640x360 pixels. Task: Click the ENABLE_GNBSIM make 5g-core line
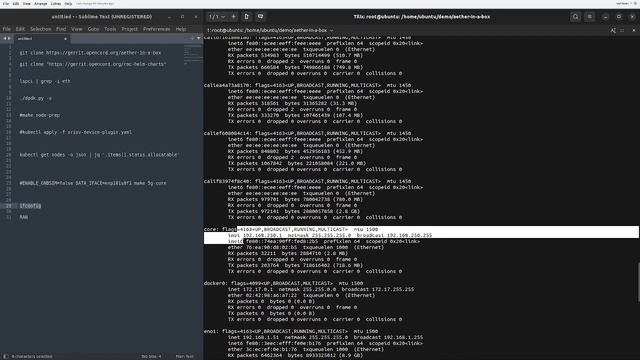(93, 183)
